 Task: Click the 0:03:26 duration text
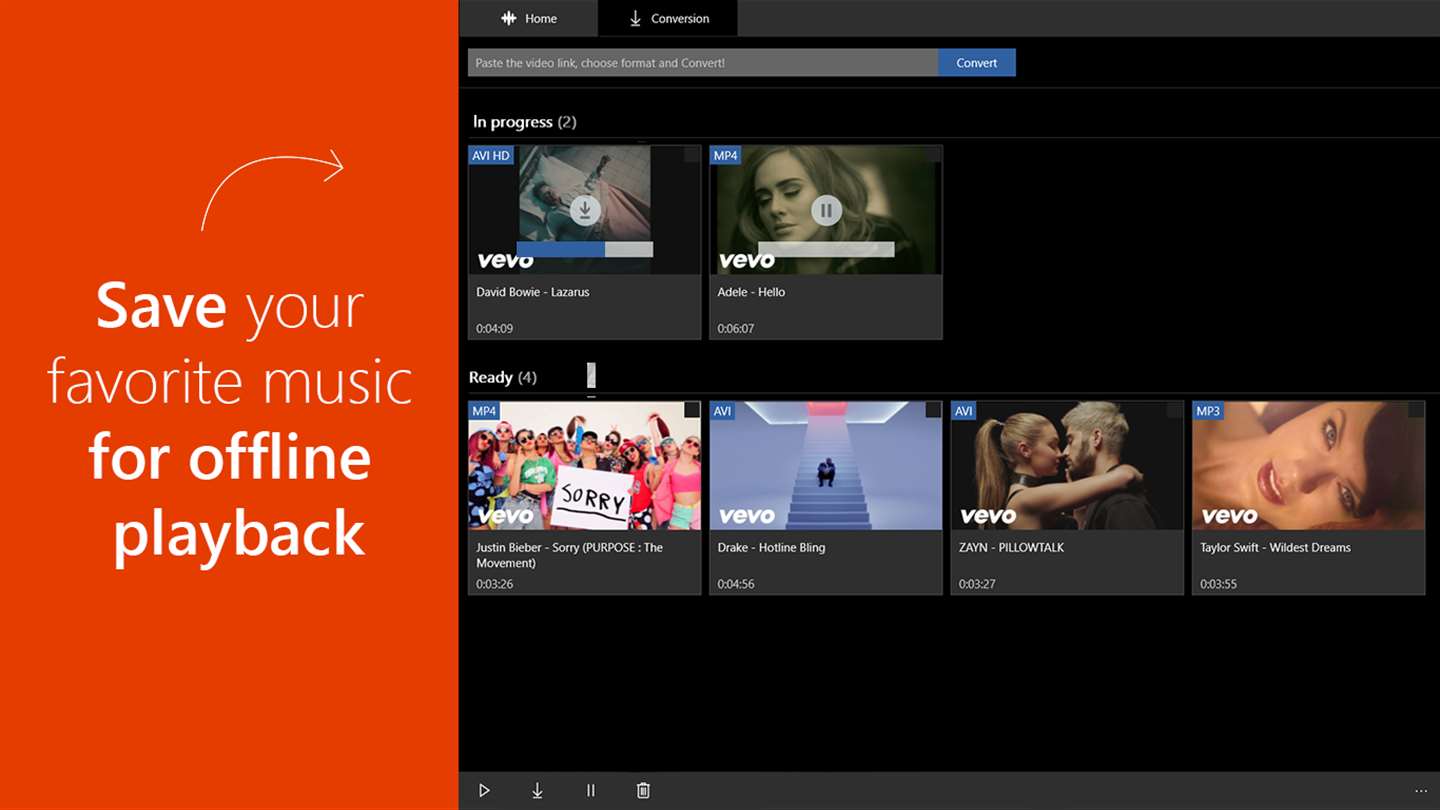494,584
